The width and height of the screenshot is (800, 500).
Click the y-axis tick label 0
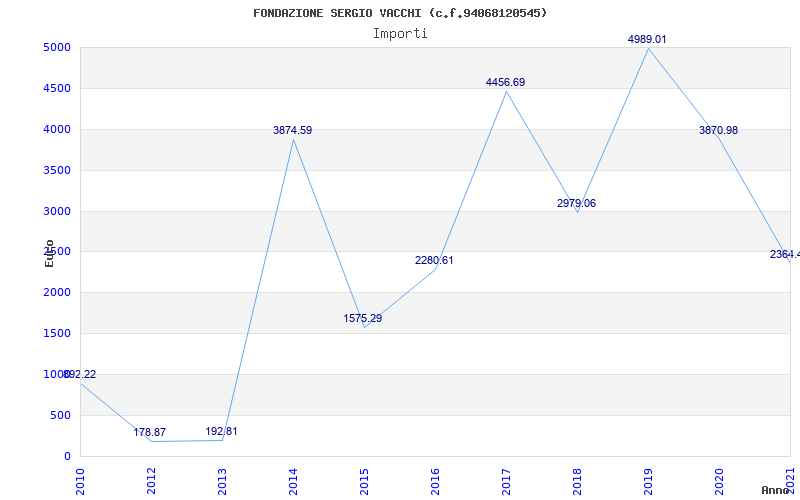(68, 456)
